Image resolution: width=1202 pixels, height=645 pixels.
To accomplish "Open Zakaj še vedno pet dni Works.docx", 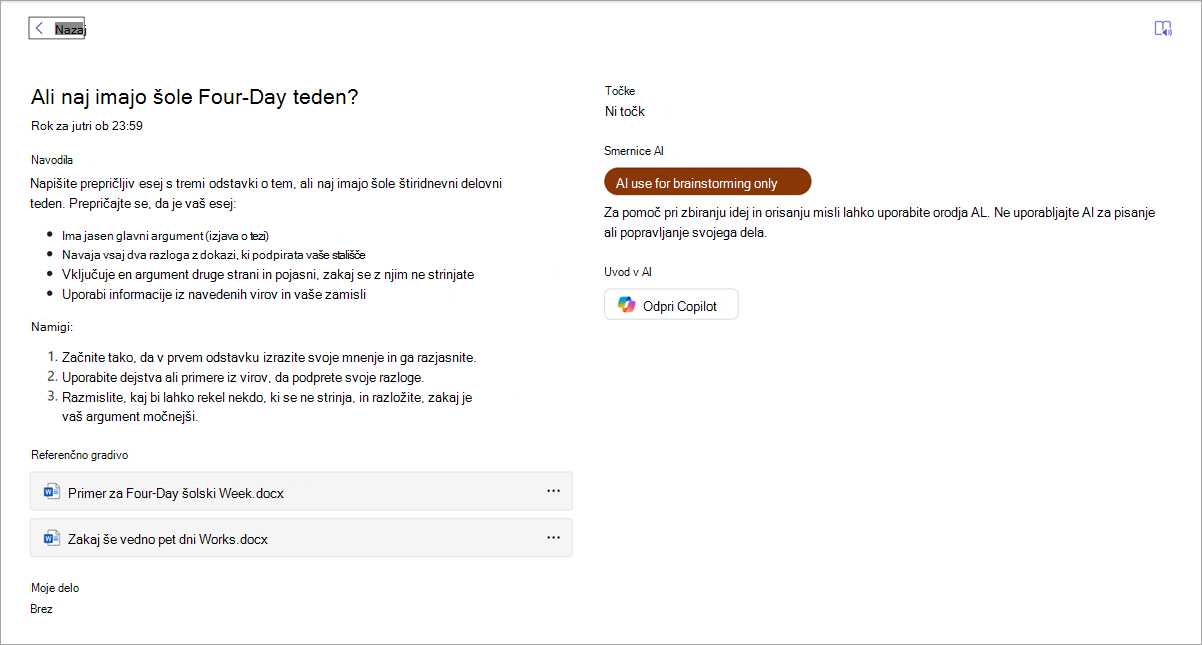I will [301, 538].
